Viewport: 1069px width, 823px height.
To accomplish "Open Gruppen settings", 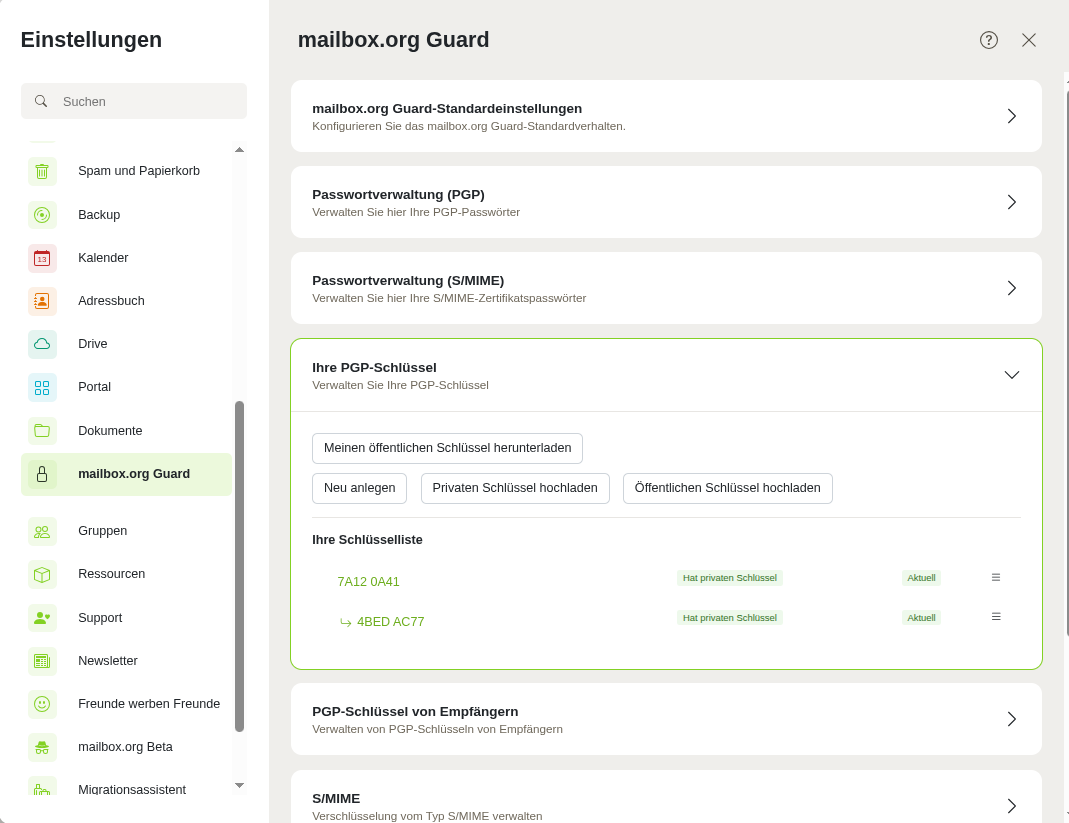I will (x=126, y=531).
